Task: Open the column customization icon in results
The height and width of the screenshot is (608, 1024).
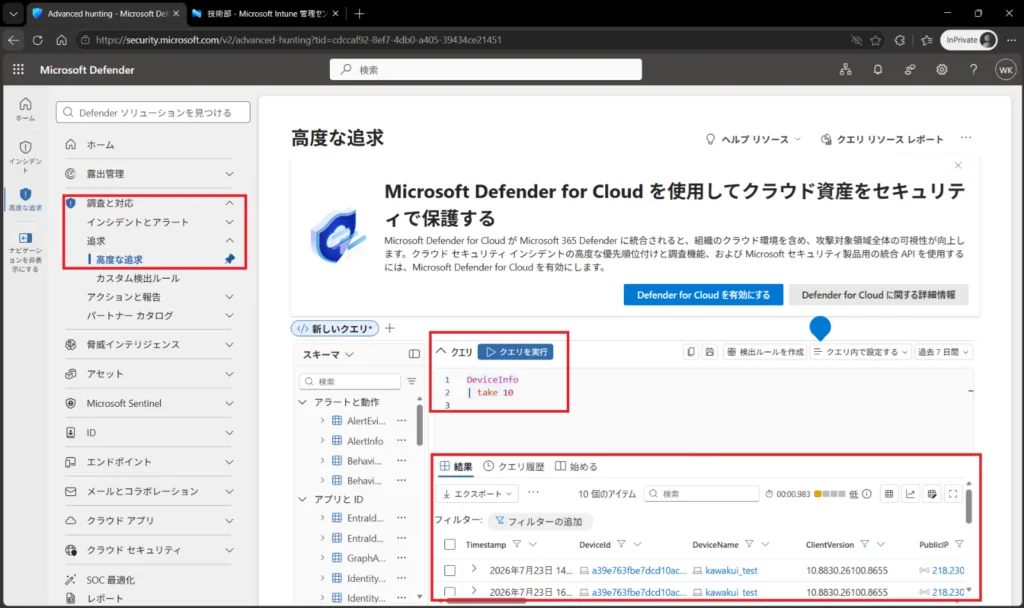Action: click(x=932, y=494)
